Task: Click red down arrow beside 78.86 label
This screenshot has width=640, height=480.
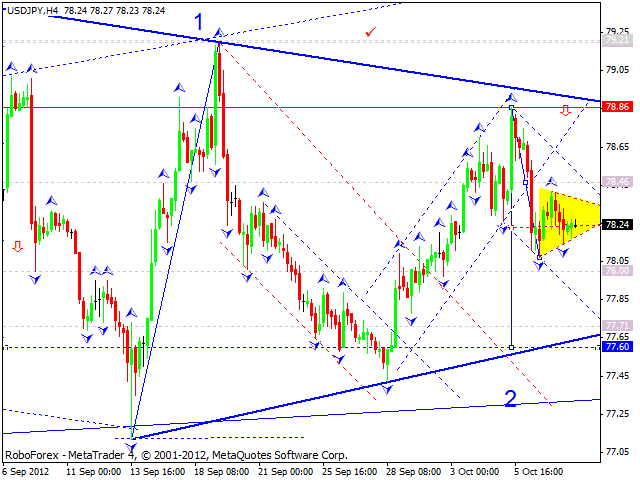Action: point(565,110)
